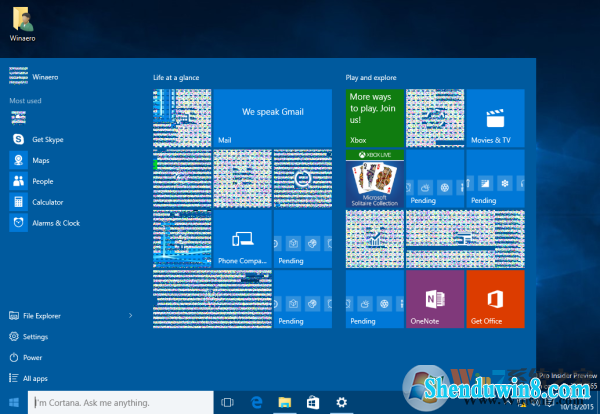Open the Winaero folder on the desktop

(23, 24)
